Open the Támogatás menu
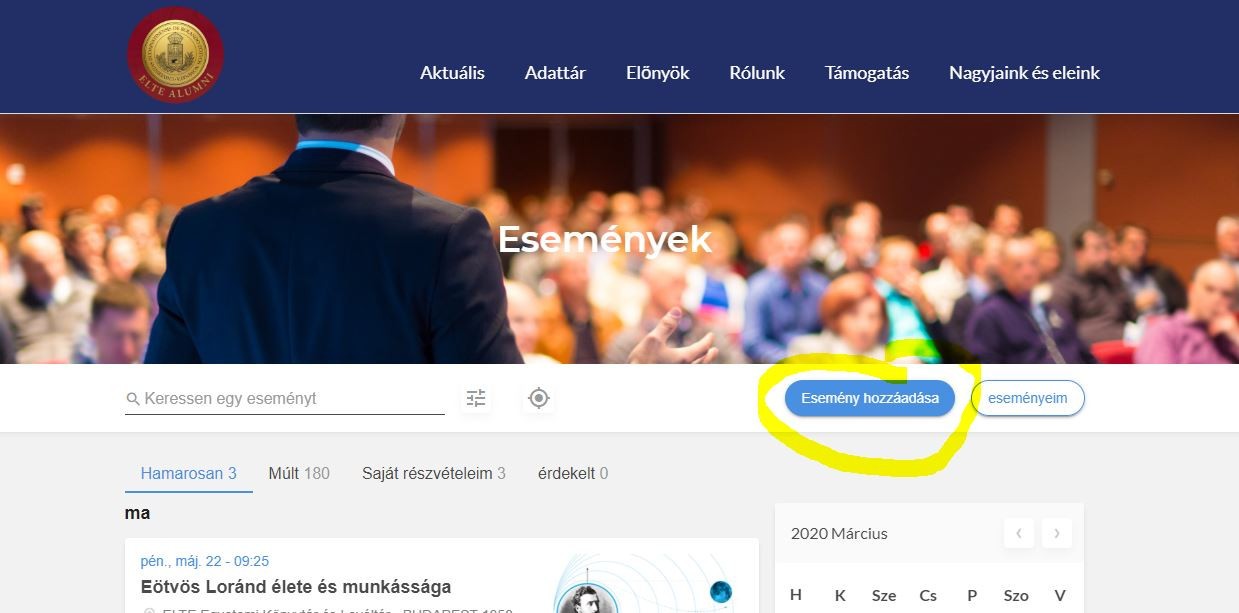 (867, 73)
